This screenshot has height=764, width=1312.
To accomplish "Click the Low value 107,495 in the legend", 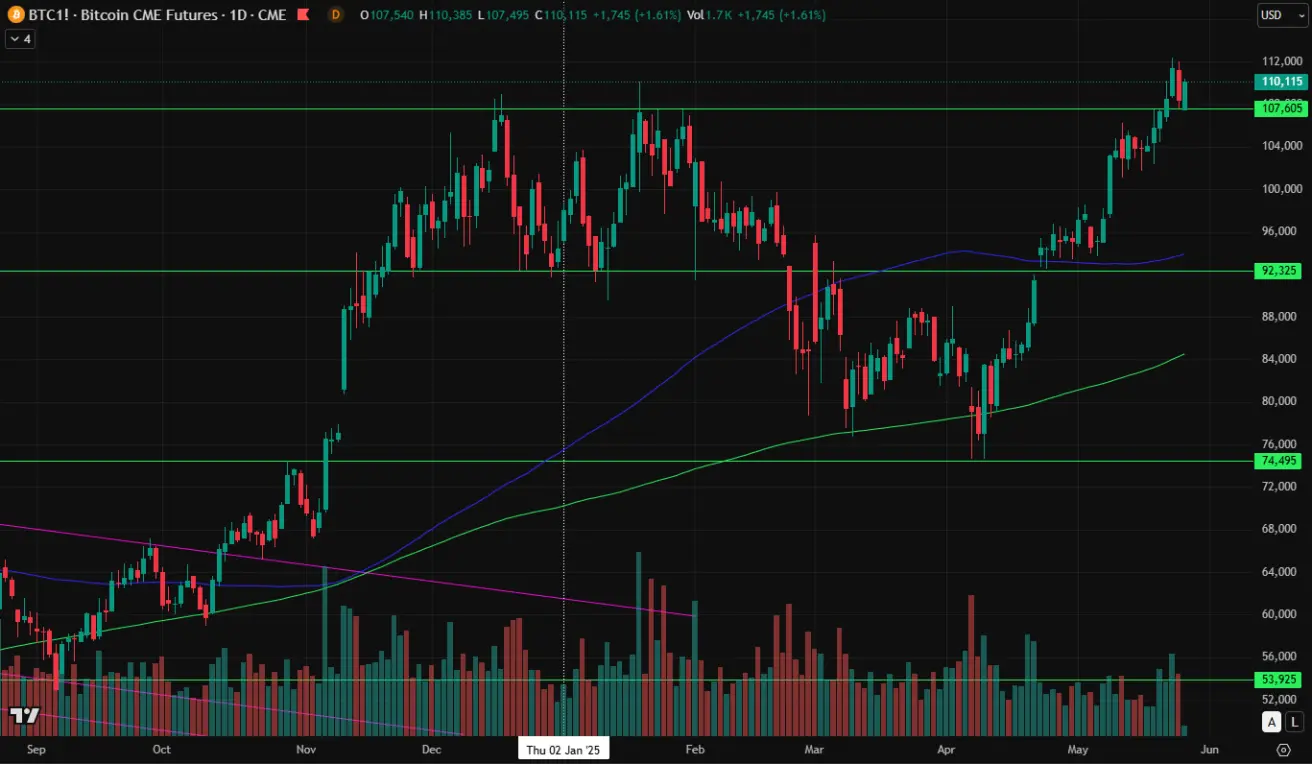I will pyautogui.click(x=507, y=15).
